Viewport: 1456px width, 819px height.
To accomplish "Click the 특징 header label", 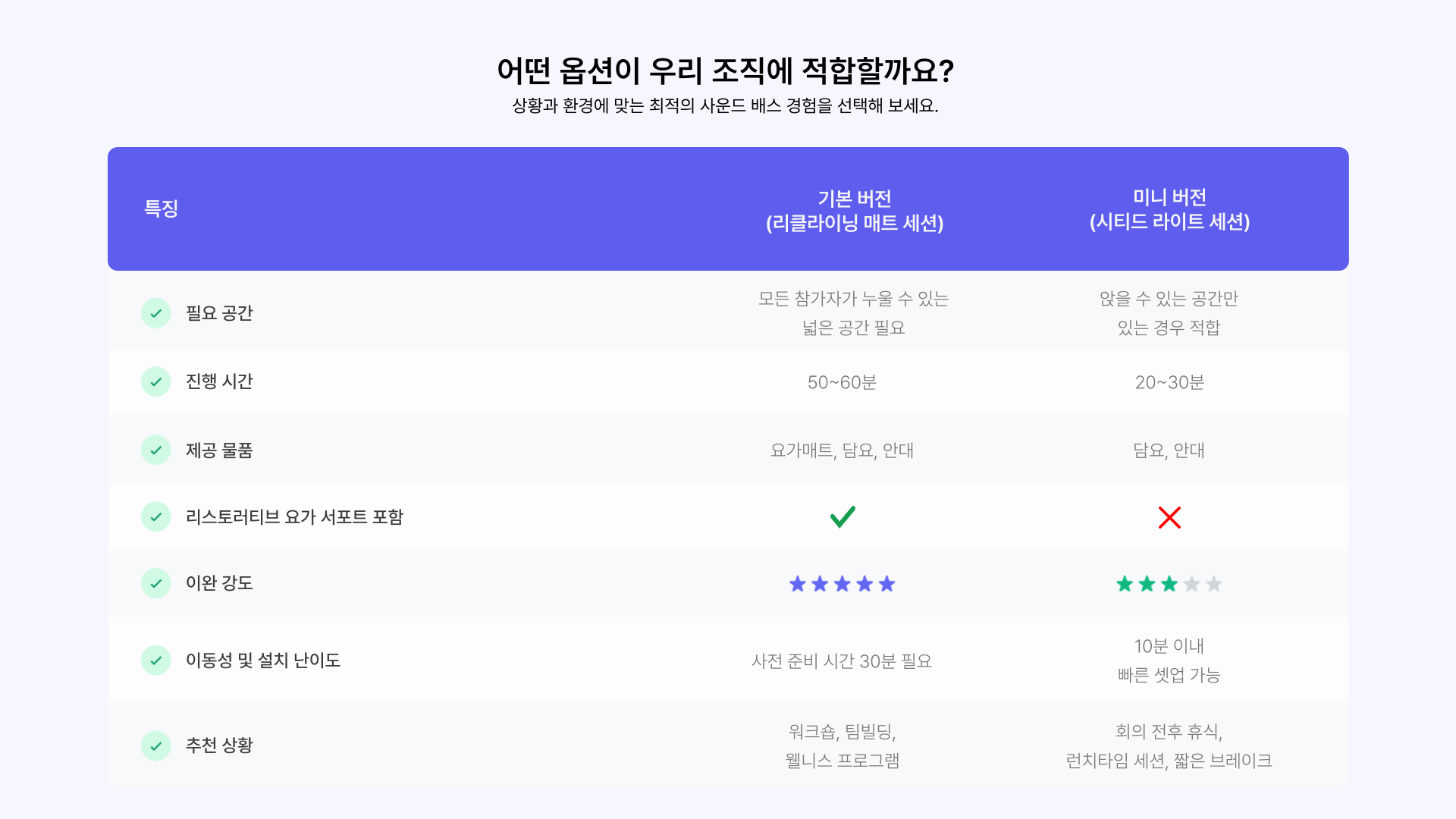I will coord(162,209).
